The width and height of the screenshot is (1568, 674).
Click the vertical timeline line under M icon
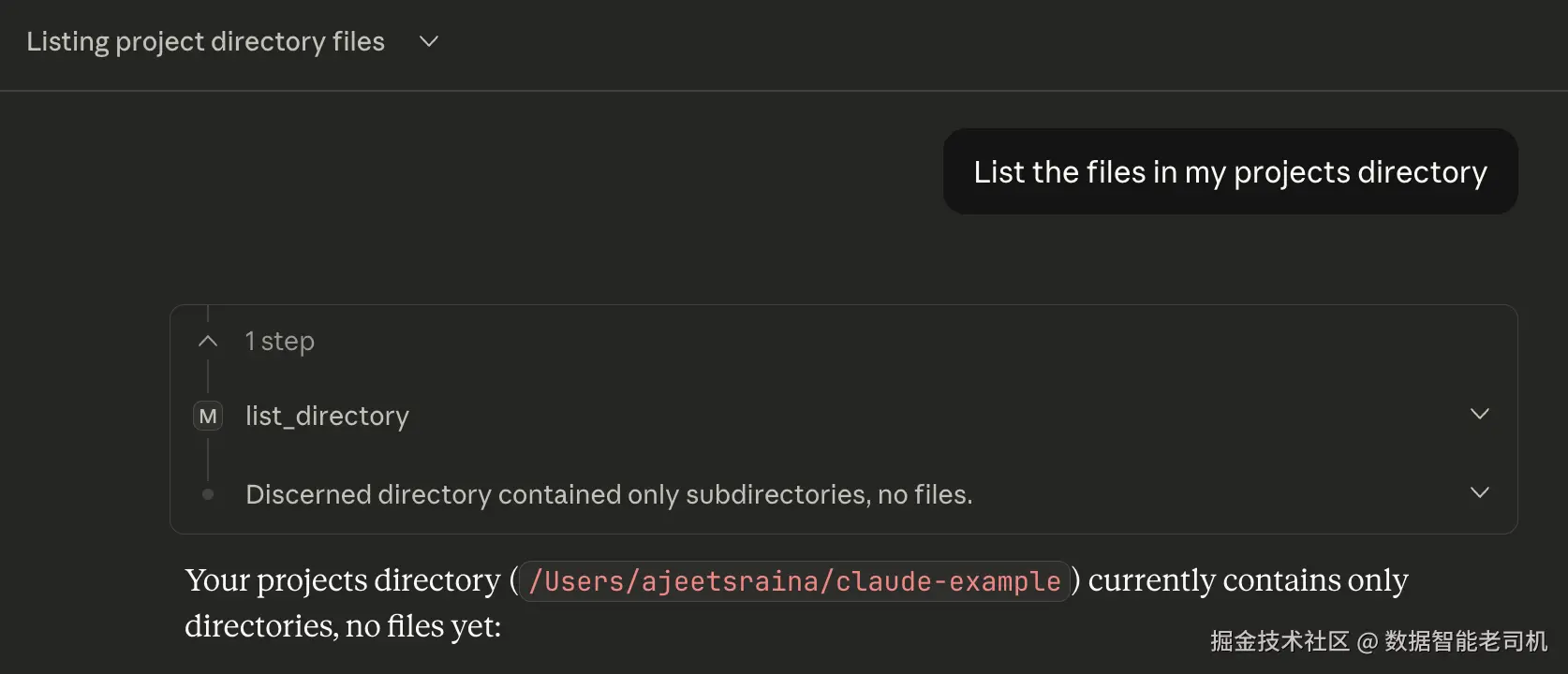pyautogui.click(x=208, y=458)
